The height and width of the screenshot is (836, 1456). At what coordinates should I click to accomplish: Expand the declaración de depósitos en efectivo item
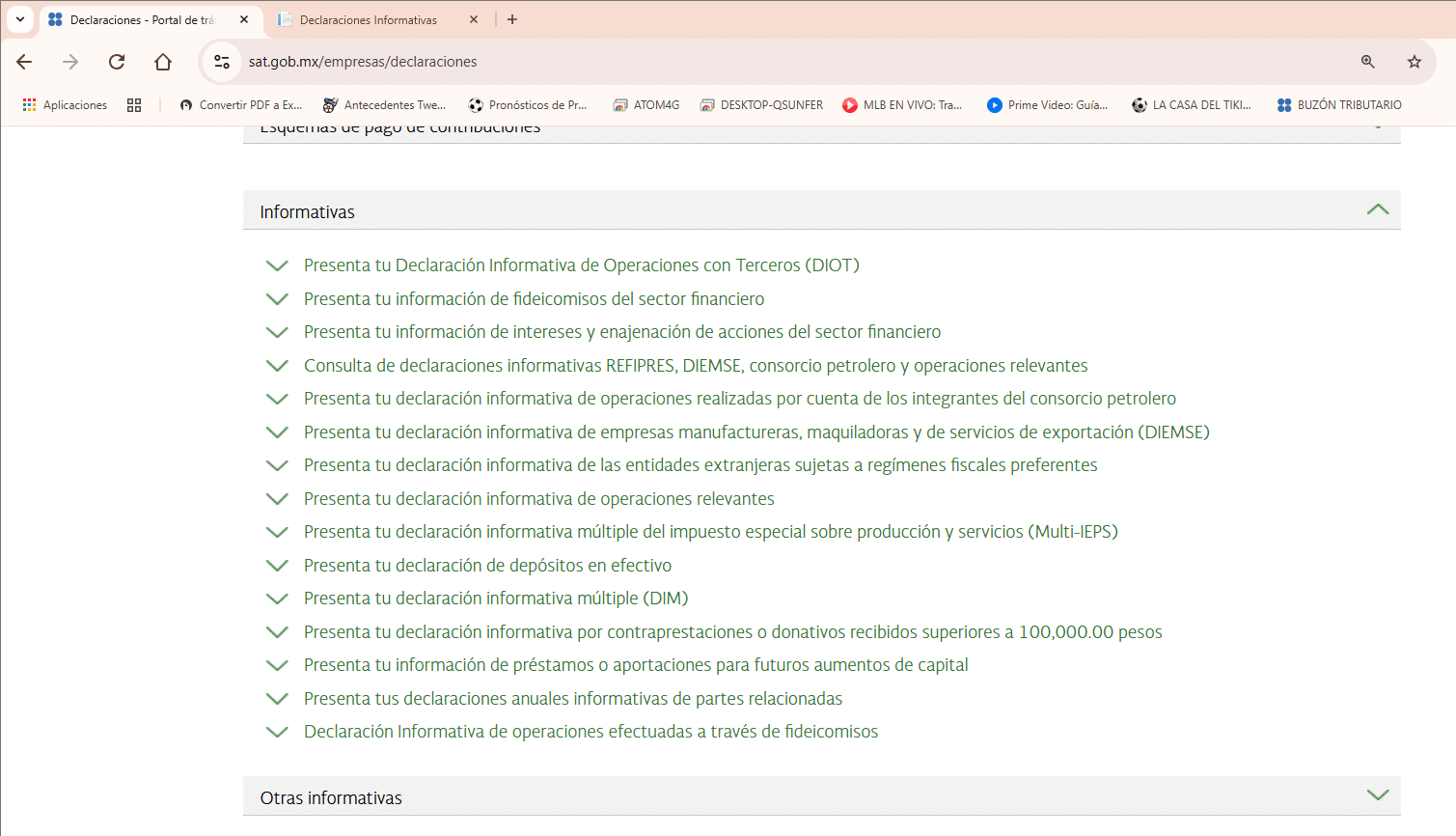tap(277, 565)
